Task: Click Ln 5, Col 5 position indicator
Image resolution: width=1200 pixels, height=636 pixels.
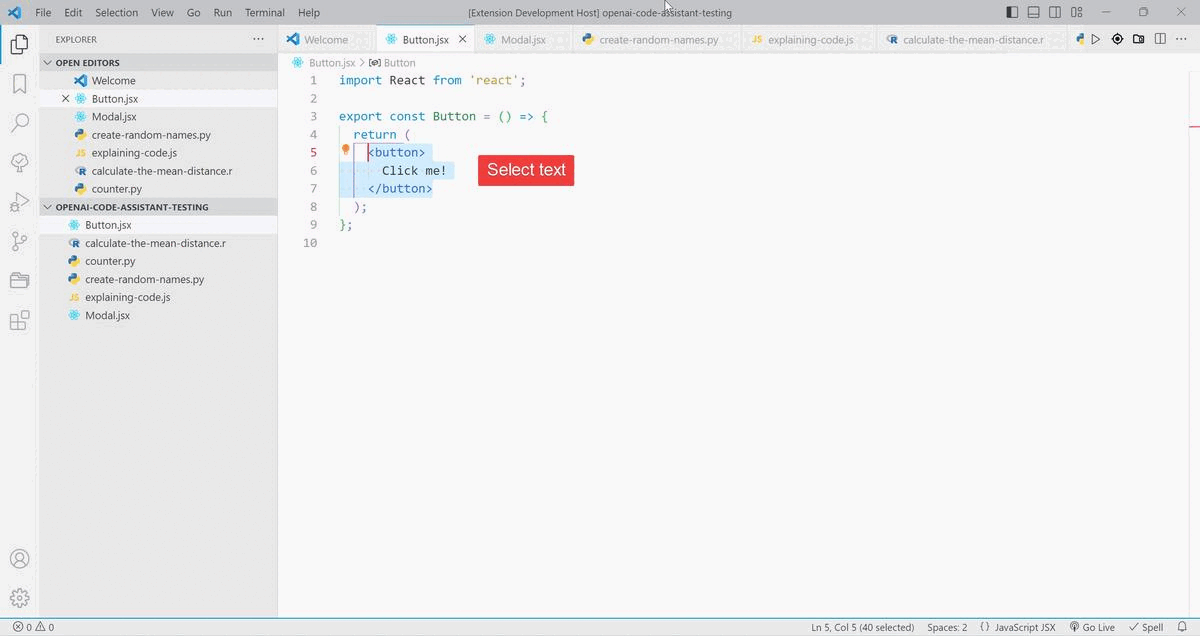Action: tap(862, 627)
